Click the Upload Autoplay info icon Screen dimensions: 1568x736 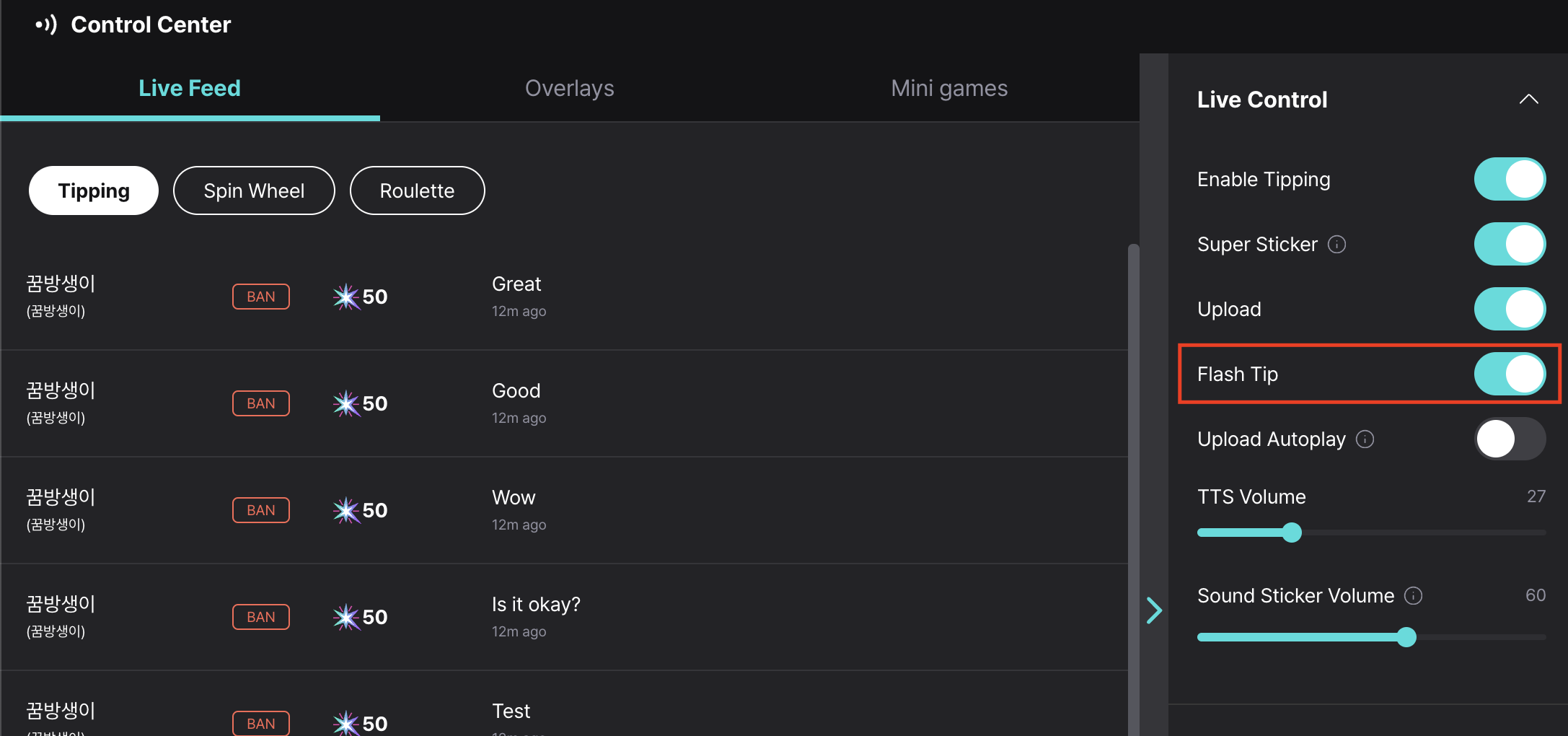click(1365, 439)
